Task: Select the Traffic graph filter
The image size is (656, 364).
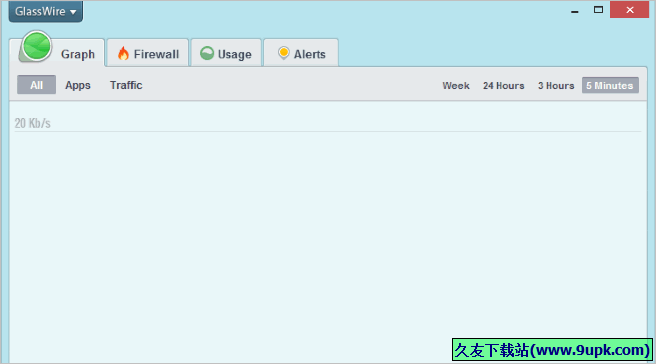Action: 126,85
